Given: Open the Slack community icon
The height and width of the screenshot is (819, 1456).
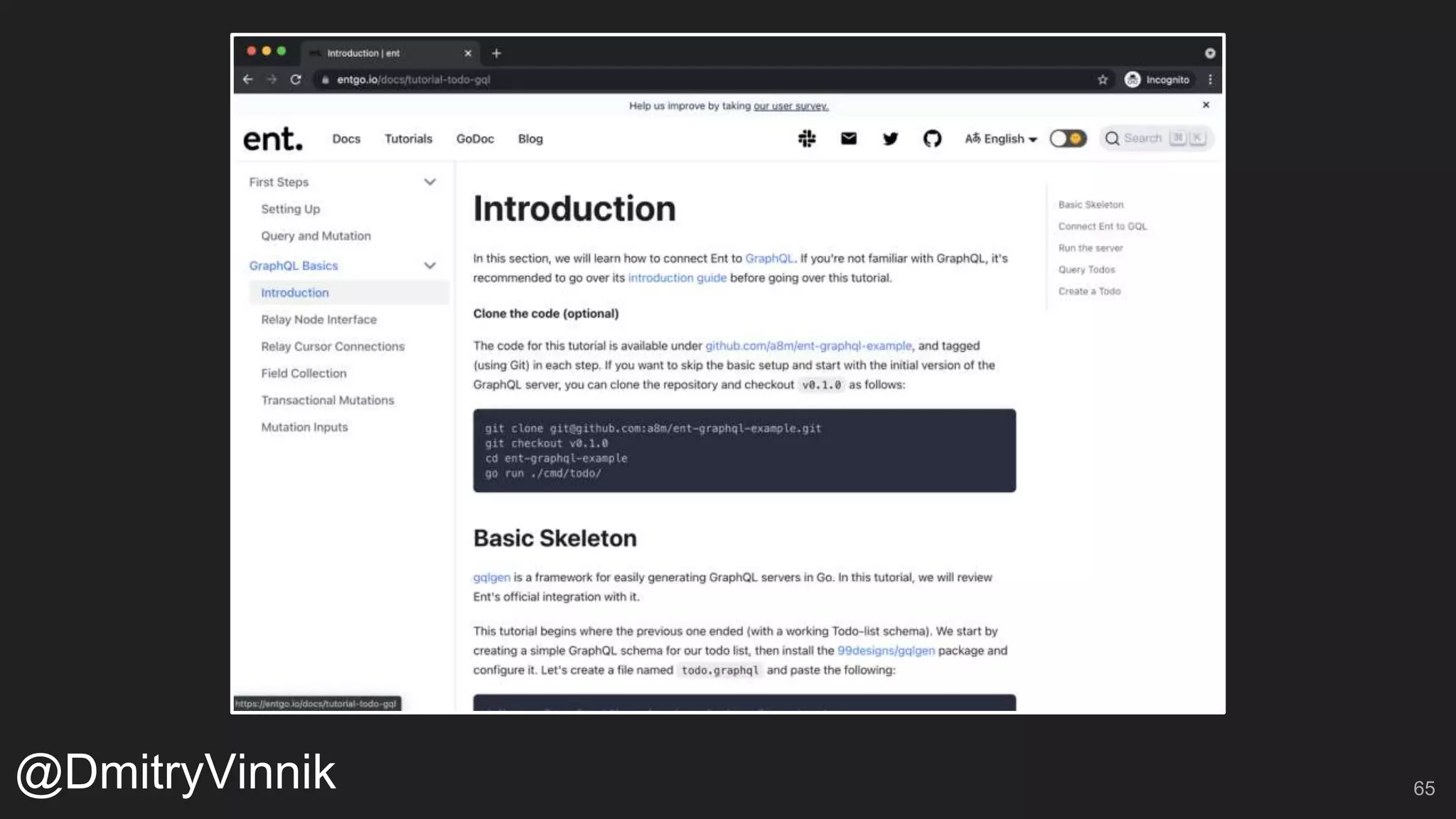Looking at the screenshot, I should point(807,139).
